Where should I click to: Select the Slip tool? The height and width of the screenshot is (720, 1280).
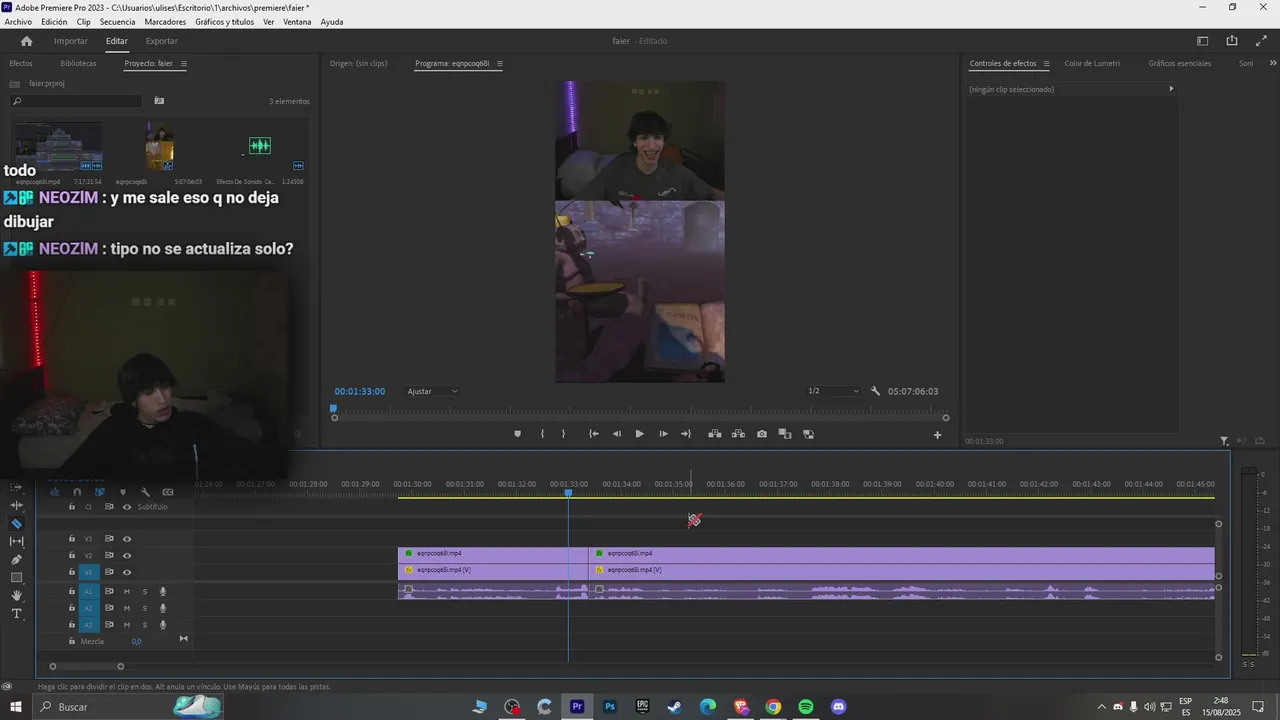(x=17, y=541)
